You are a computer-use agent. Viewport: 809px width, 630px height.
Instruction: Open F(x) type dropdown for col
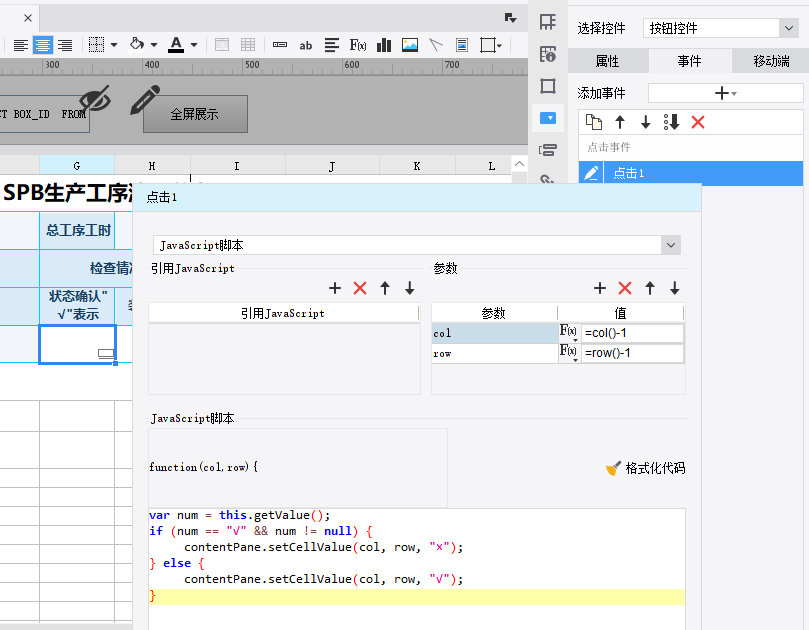(x=569, y=333)
